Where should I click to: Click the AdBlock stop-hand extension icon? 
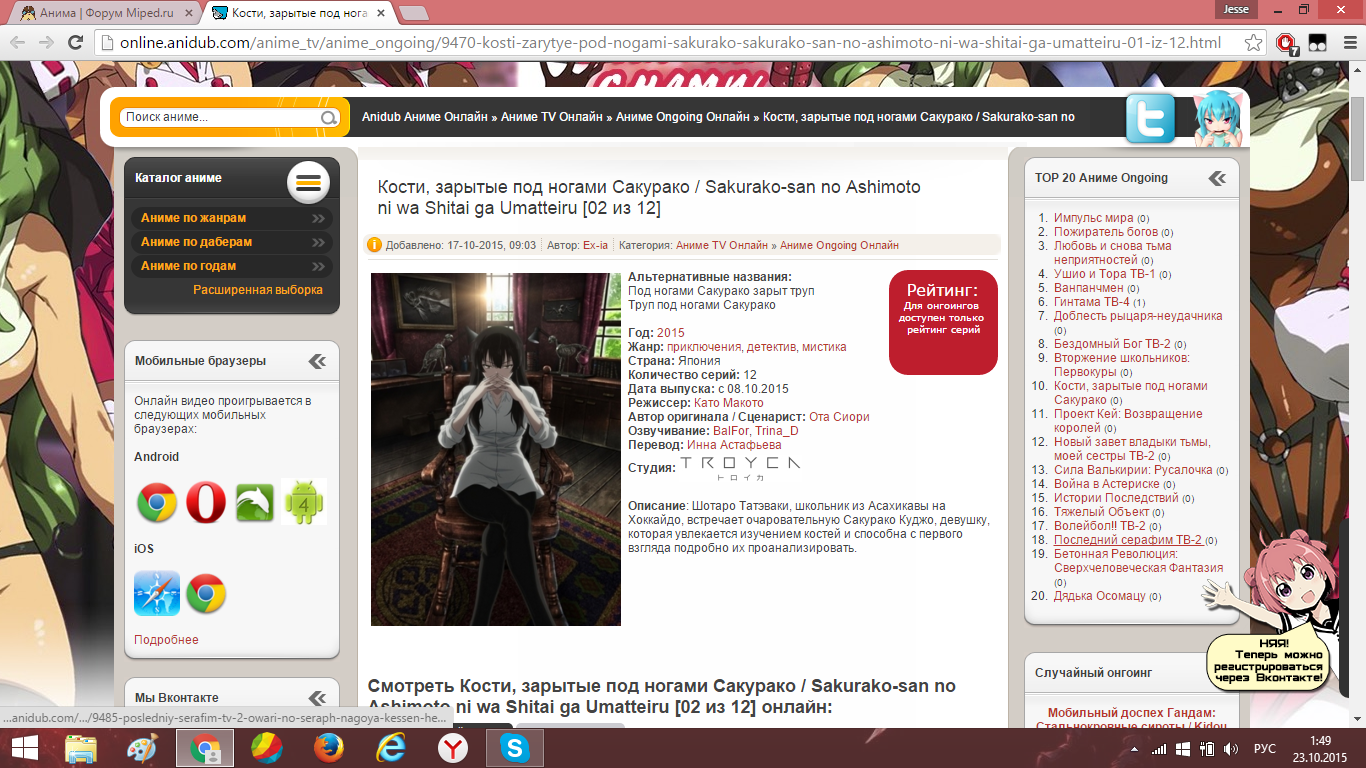click(1287, 43)
